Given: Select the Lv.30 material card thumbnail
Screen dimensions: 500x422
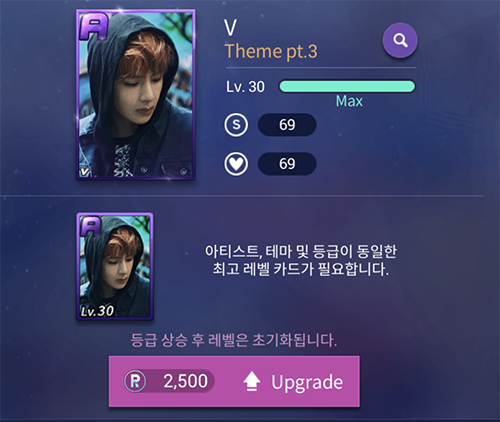Looking at the screenshot, I should pos(115,266).
